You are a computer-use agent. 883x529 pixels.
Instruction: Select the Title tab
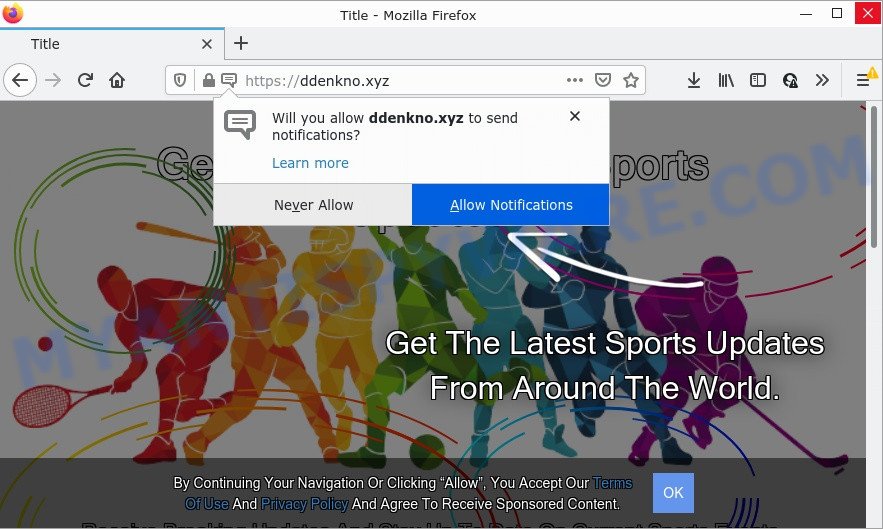click(112, 44)
